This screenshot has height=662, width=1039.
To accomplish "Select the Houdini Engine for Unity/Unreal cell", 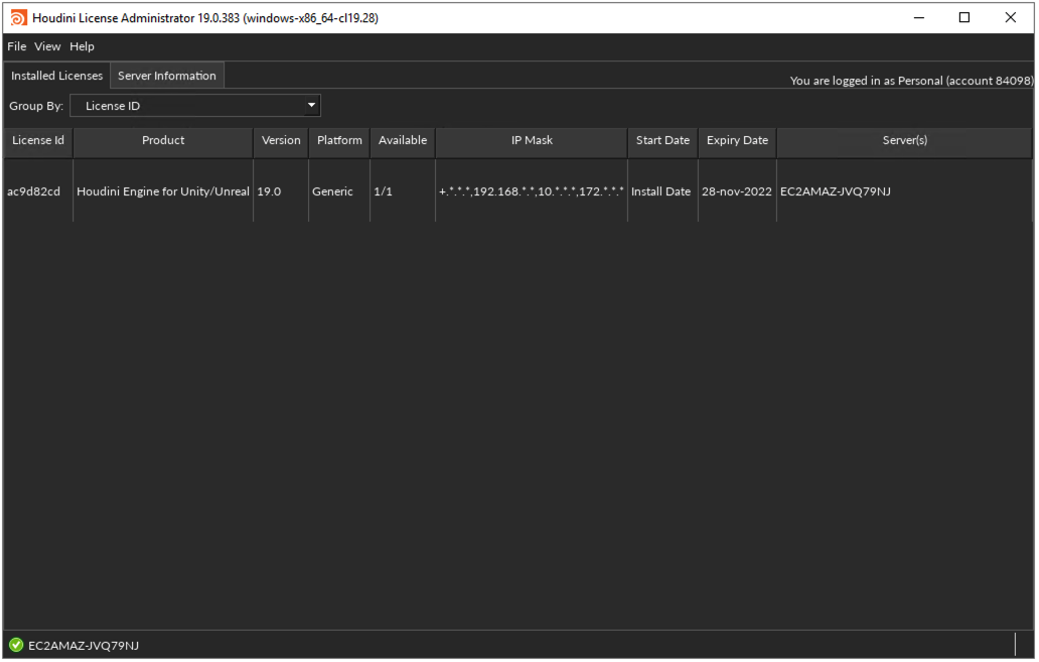I will point(163,192).
